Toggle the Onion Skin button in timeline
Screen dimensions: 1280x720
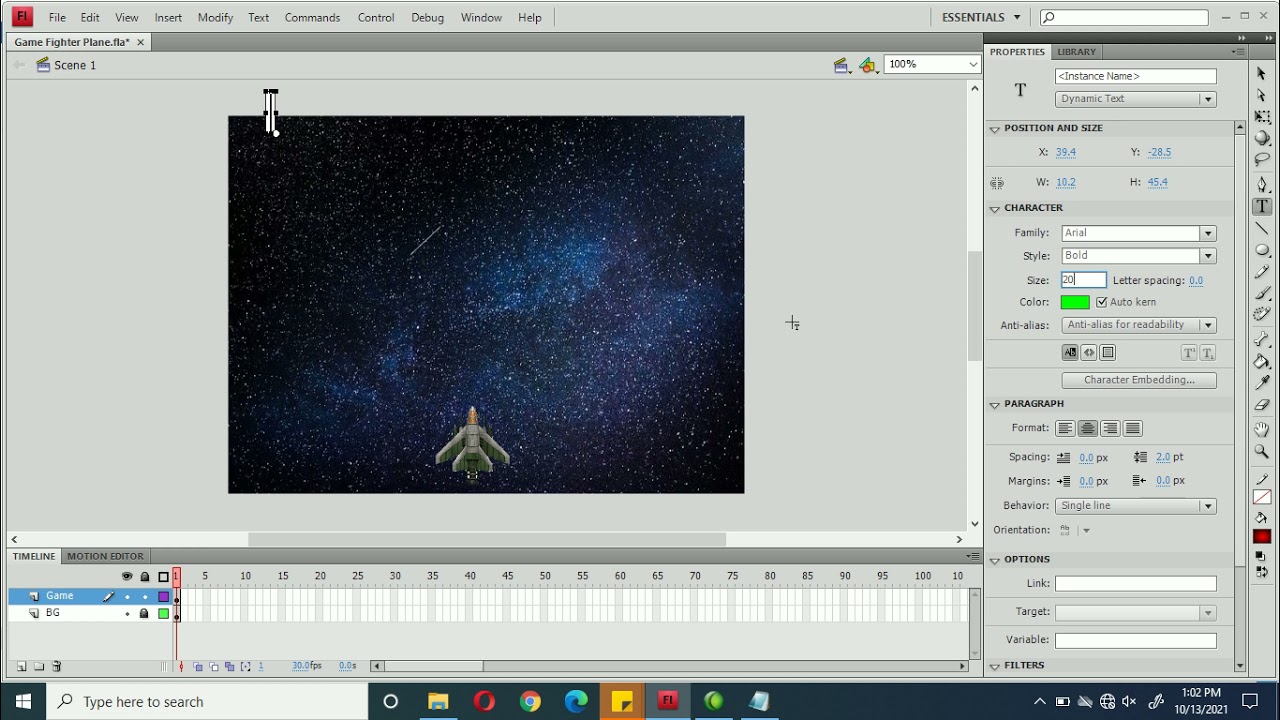(198, 666)
